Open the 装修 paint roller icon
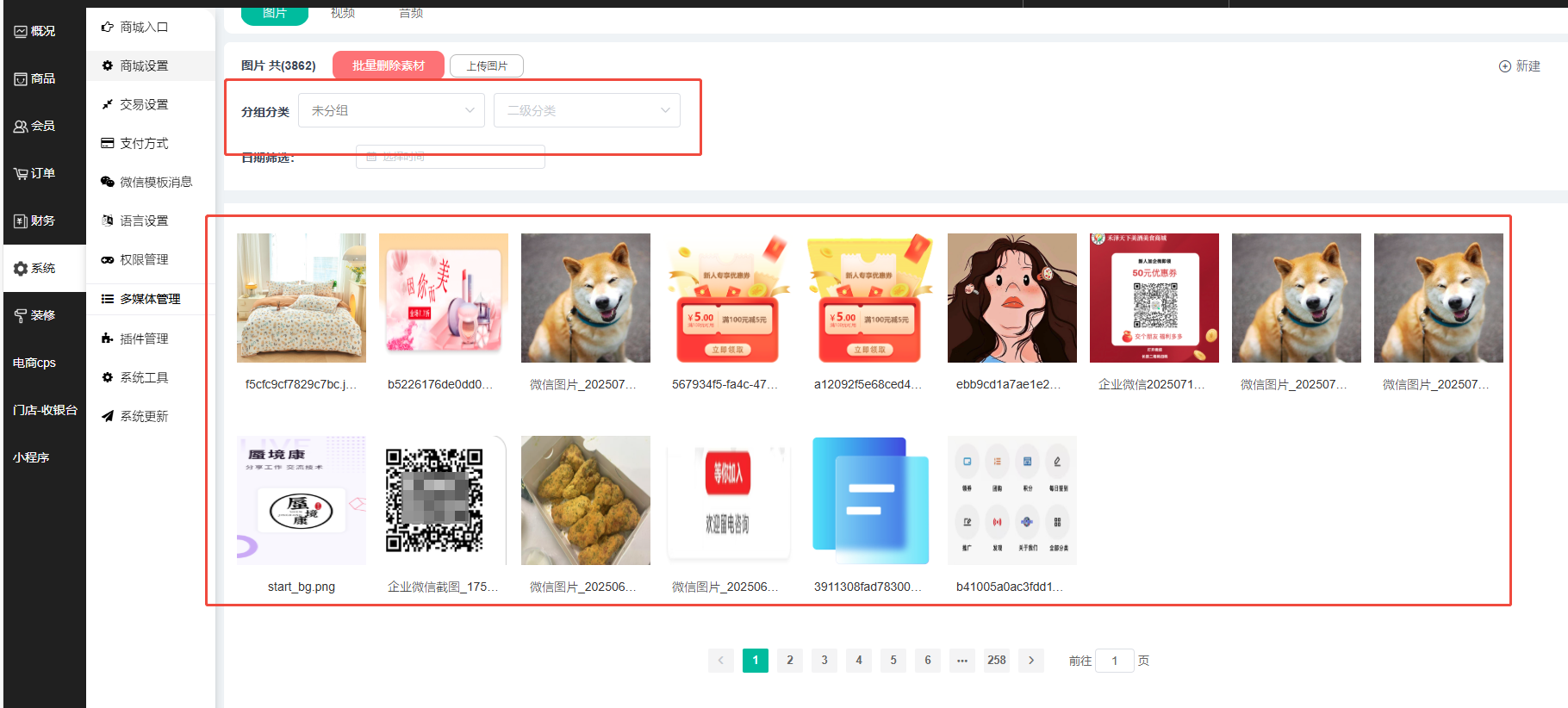The height and width of the screenshot is (708, 1568). [x=21, y=316]
